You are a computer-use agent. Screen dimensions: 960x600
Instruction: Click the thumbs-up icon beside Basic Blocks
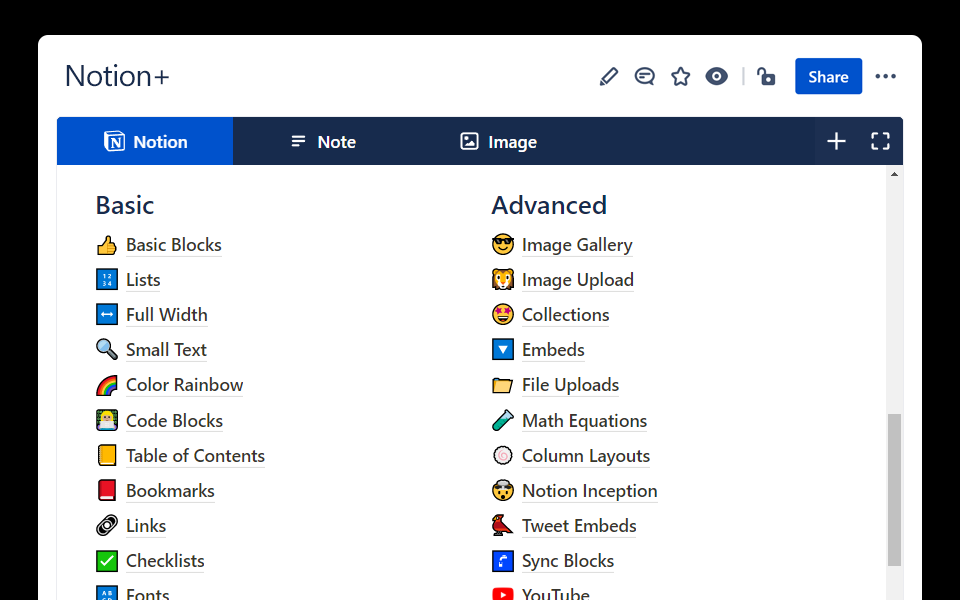pos(107,245)
